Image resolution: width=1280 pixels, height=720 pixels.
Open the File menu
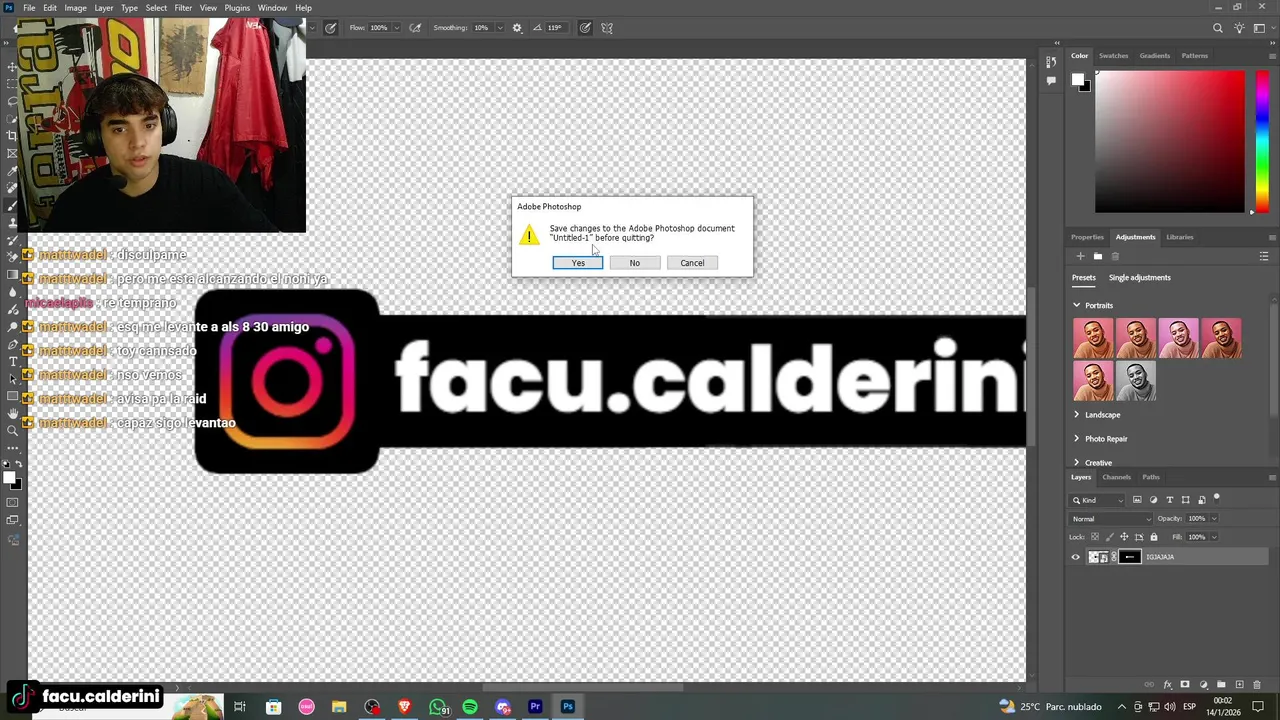click(29, 8)
